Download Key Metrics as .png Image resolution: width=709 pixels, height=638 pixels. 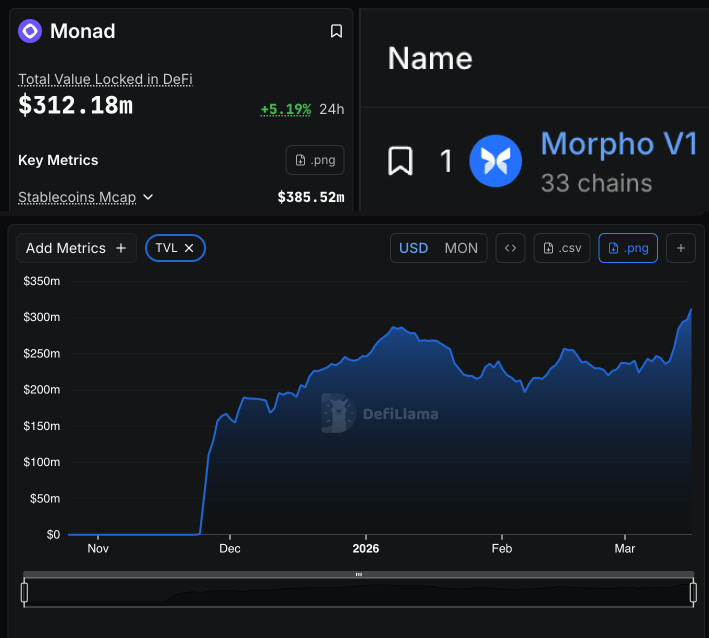[315, 160]
